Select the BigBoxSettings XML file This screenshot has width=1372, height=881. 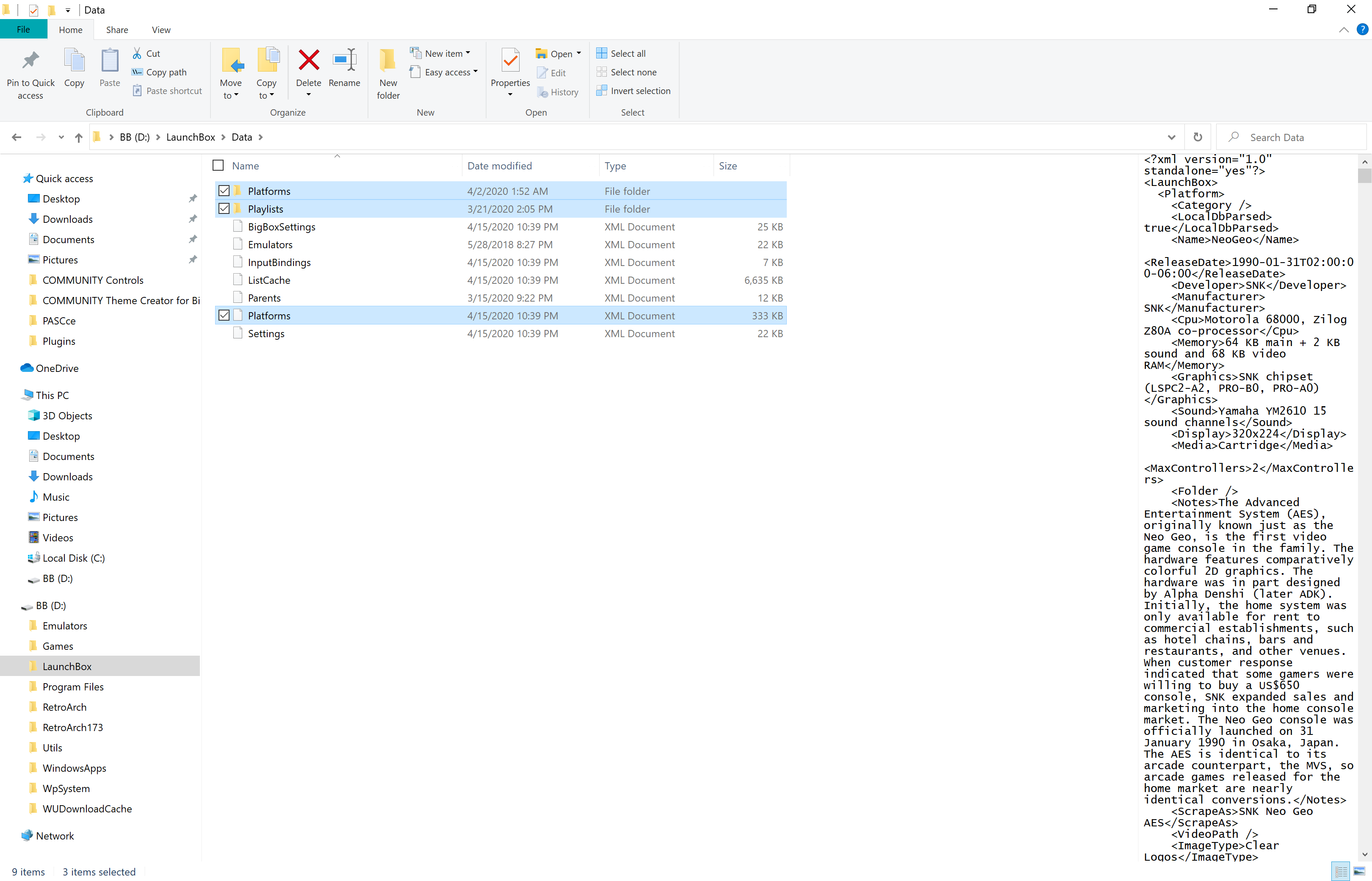(x=501, y=227)
